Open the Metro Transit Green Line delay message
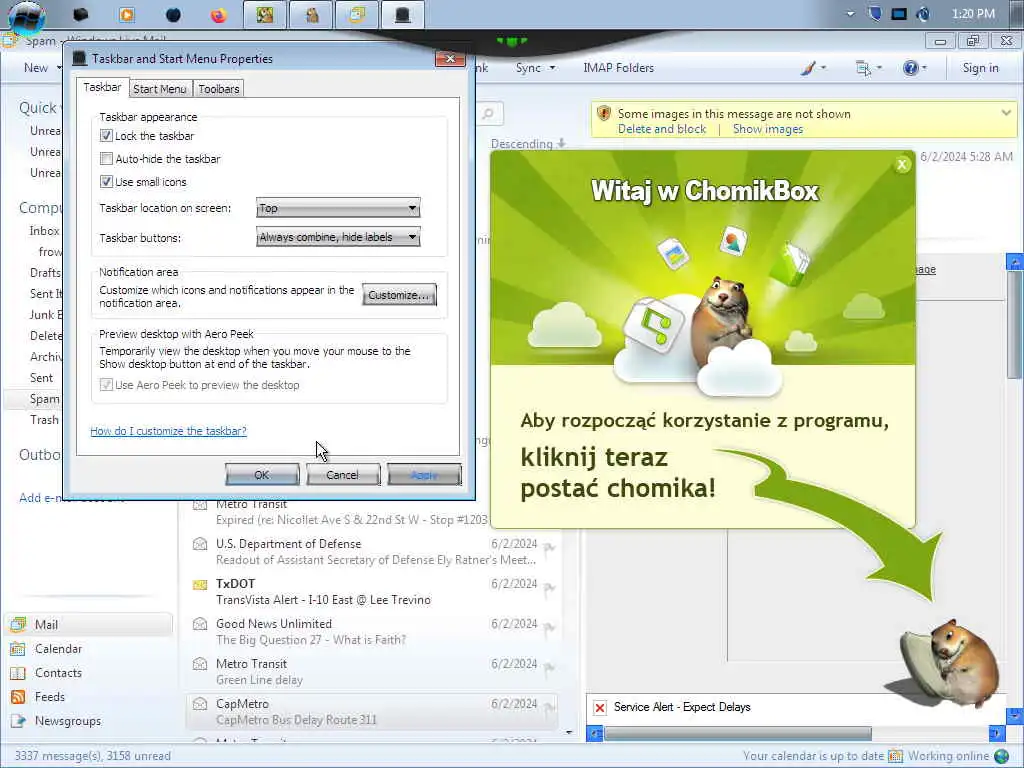The image size is (1024, 768). pos(372,671)
